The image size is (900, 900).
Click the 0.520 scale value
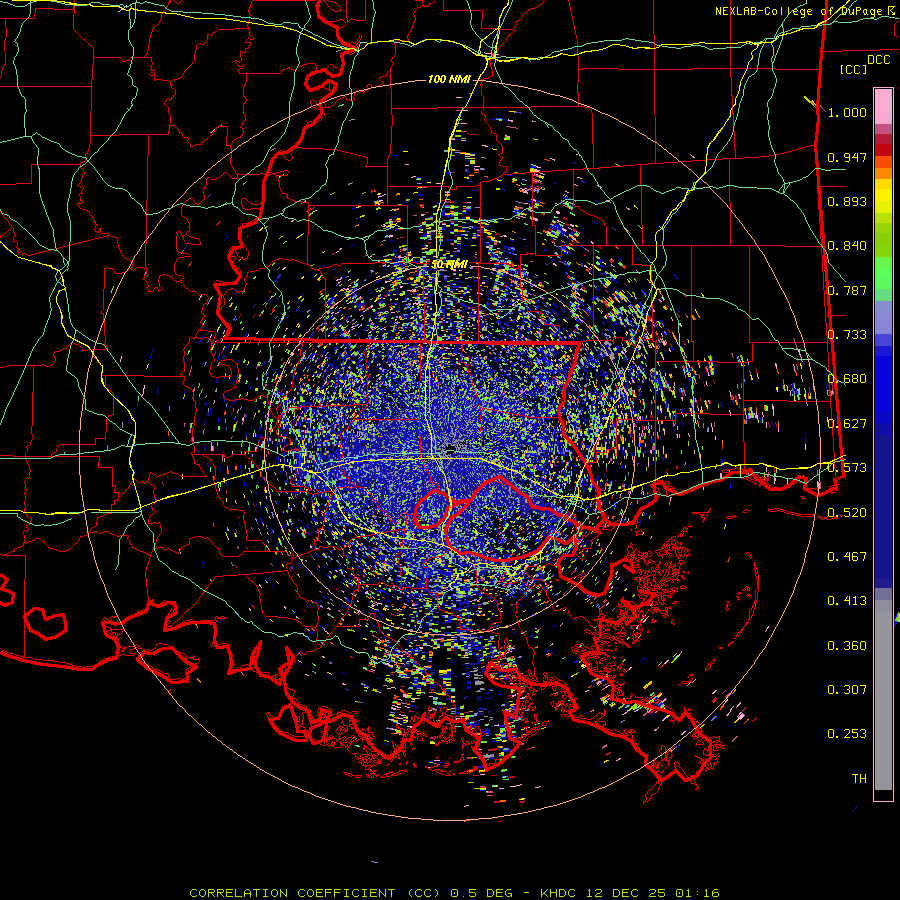847,513
